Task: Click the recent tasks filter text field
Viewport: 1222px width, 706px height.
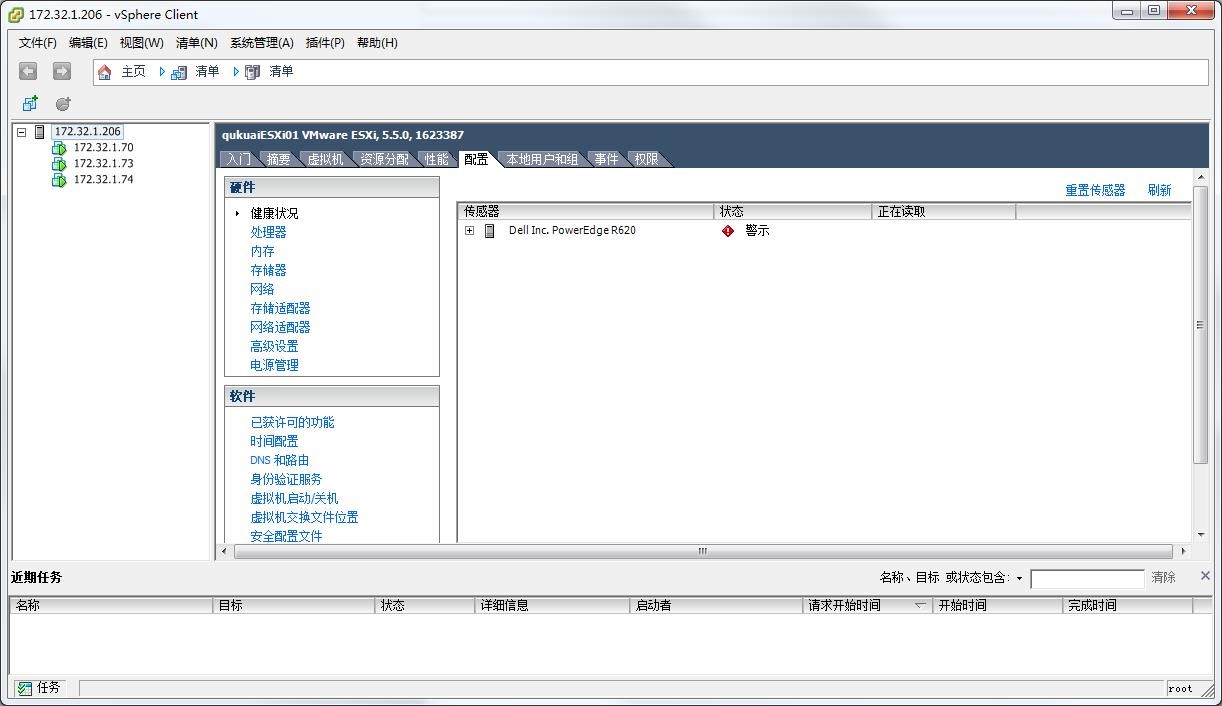Action: [x=1087, y=579]
